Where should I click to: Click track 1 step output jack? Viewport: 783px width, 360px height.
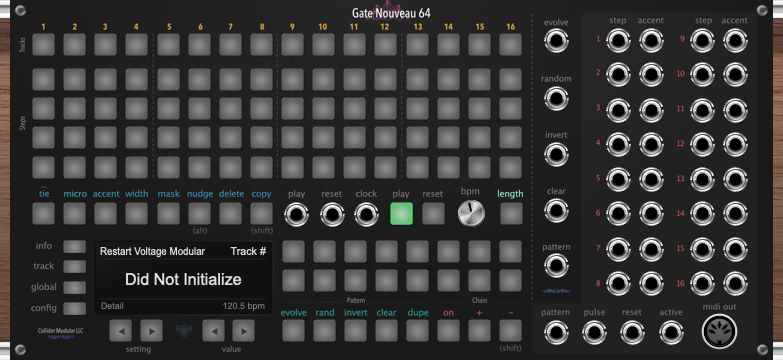pyautogui.click(x=618, y=41)
